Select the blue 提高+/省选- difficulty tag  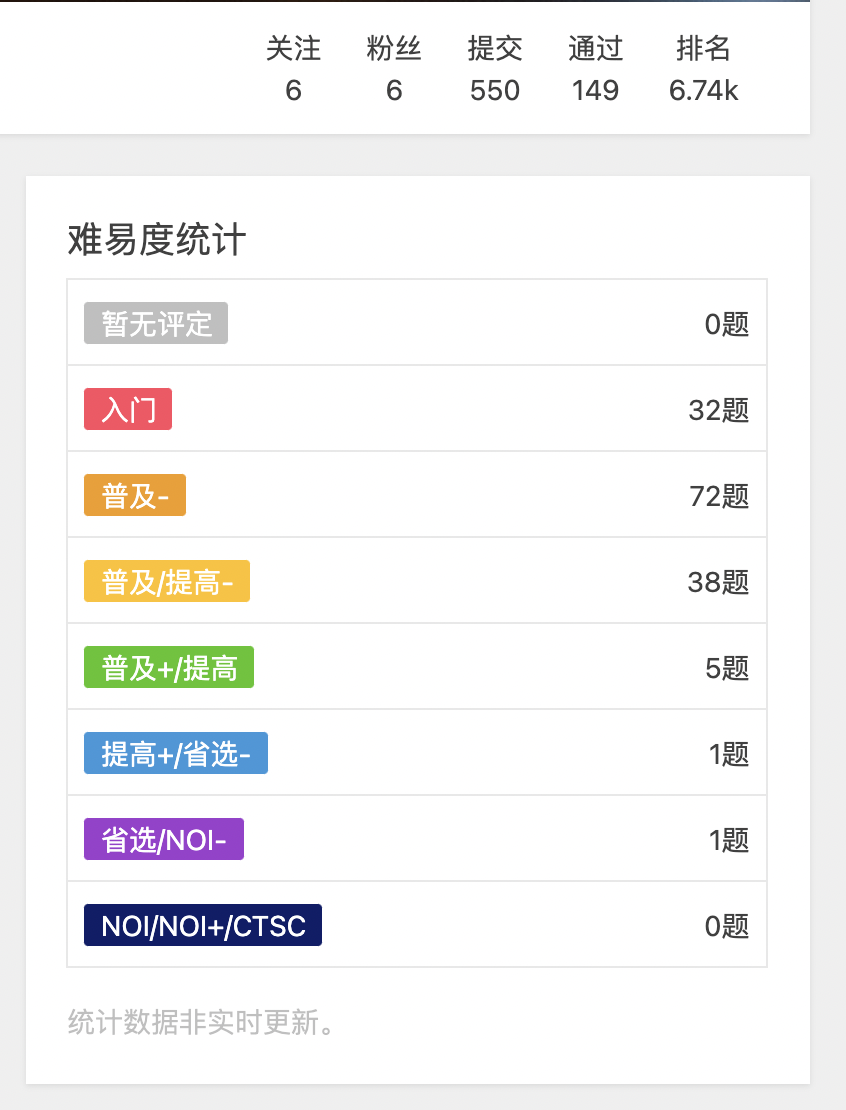pos(176,753)
